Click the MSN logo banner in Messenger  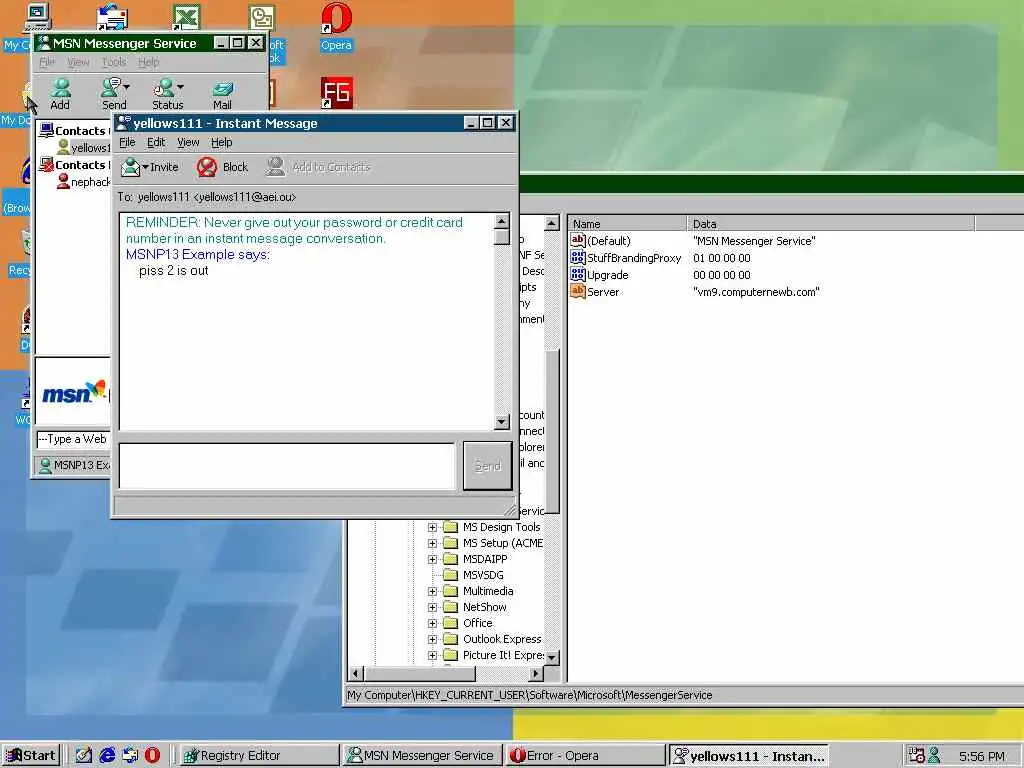[73, 392]
